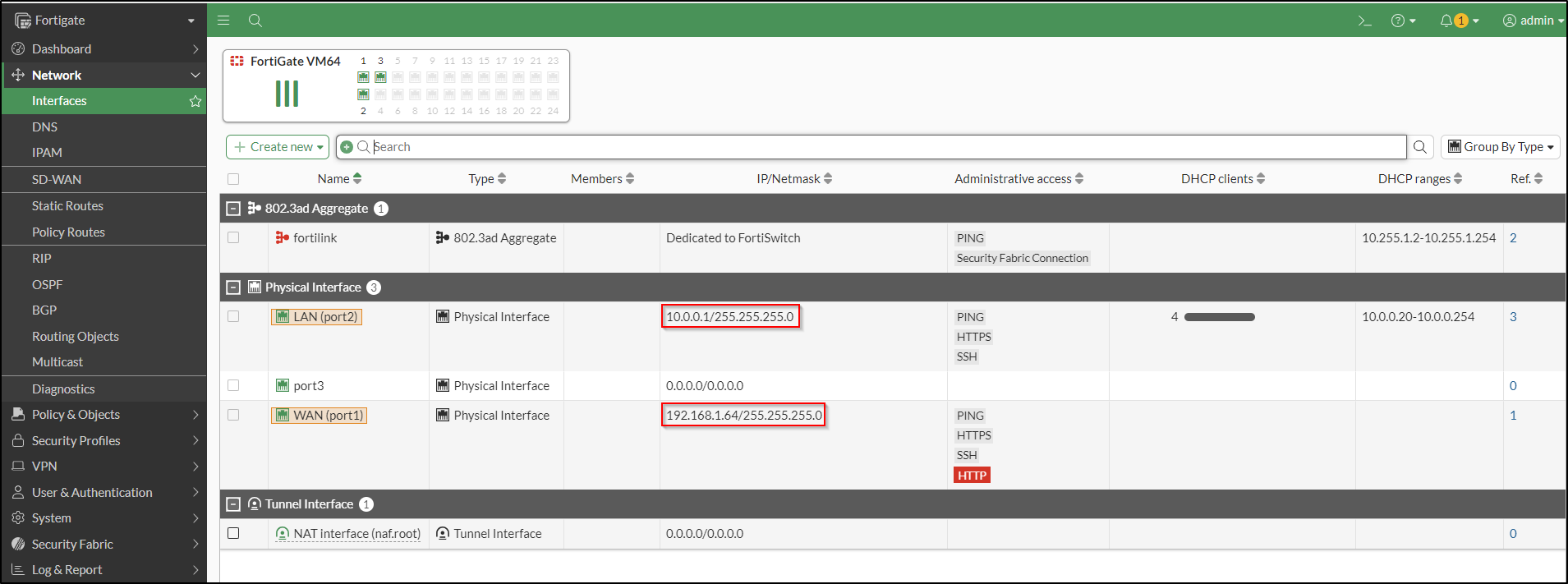Viewport: 1568px width, 584px height.
Task: Open the Fortigate VDOM selector dropdown
Action: coord(104,20)
